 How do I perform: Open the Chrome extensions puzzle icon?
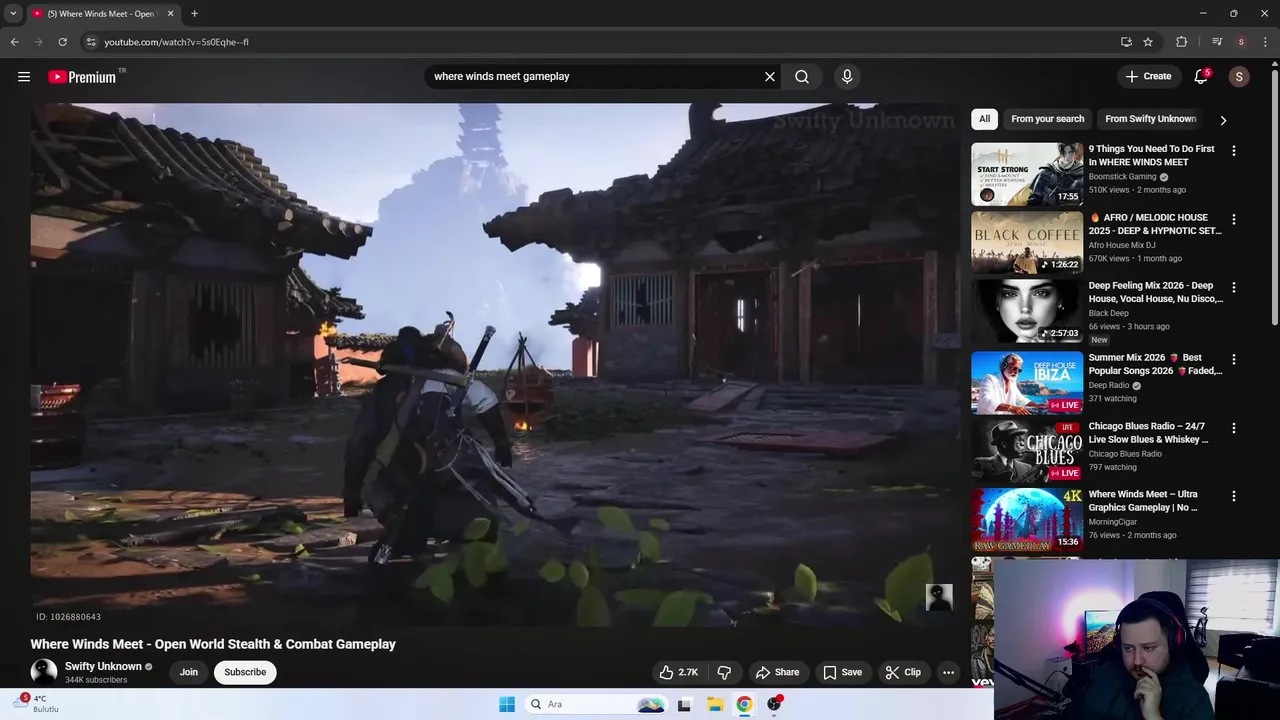click(1182, 42)
